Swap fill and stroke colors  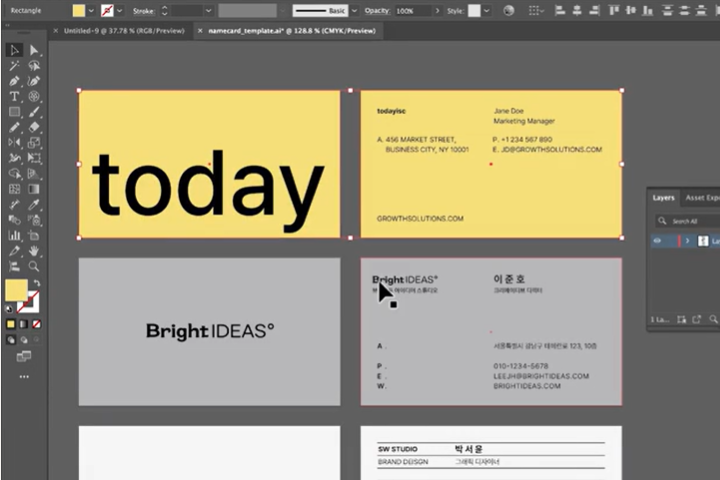pyautogui.click(x=37, y=283)
